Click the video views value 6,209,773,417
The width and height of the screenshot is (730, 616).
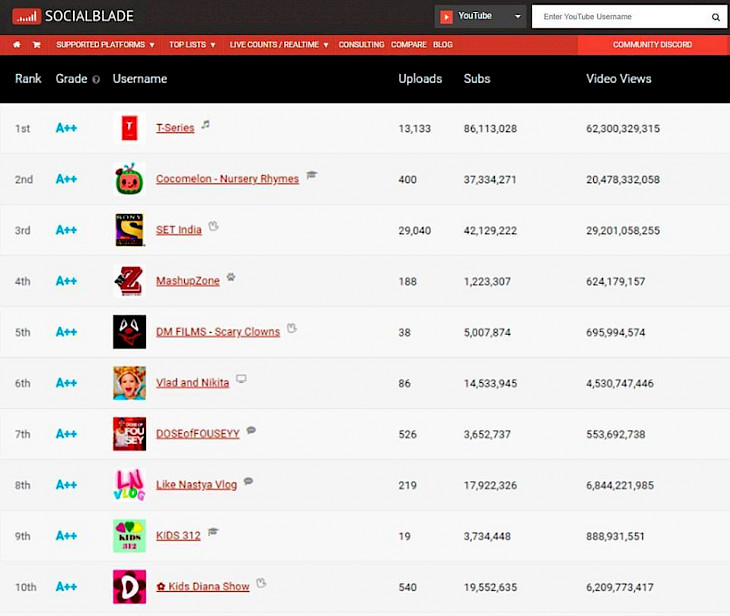[x=620, y=588]
